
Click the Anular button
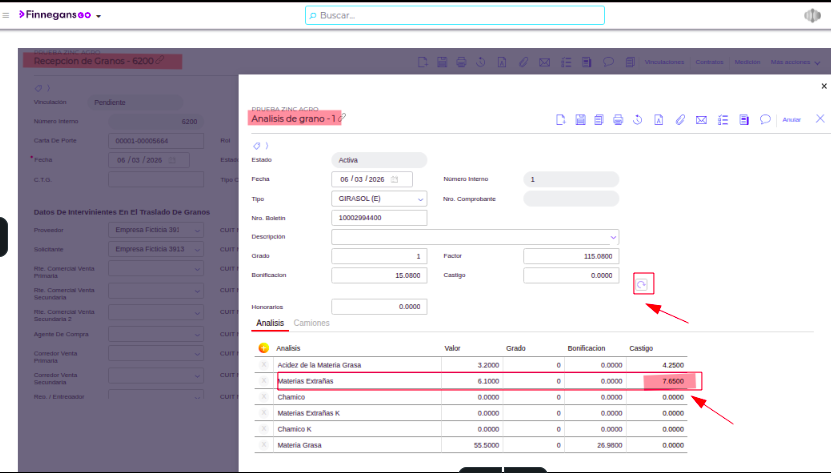792,120
